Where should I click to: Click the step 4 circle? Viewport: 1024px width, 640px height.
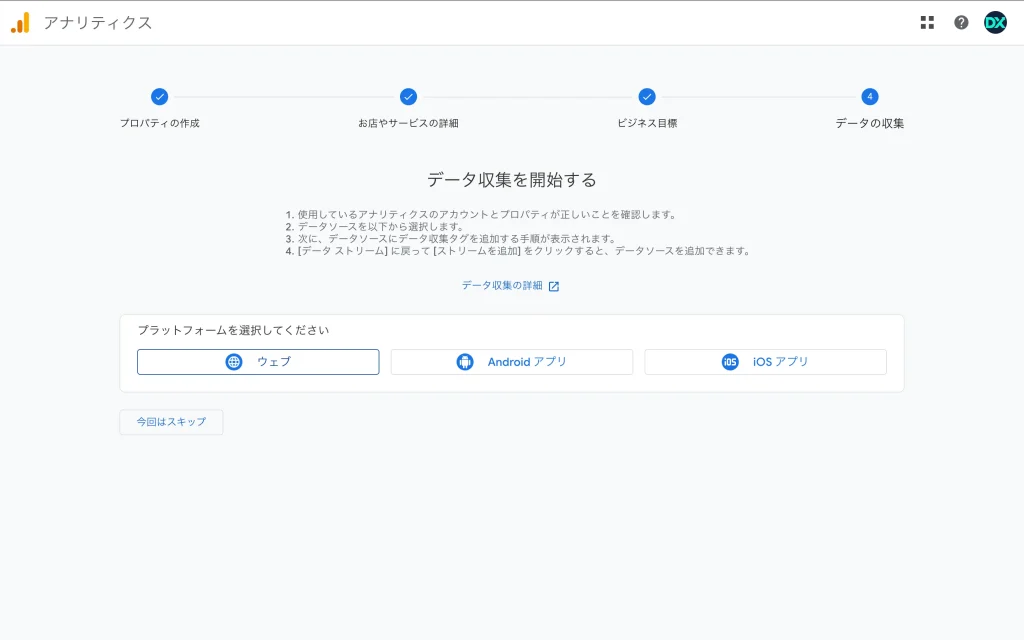pyautogui.click(x=870, y=97)
